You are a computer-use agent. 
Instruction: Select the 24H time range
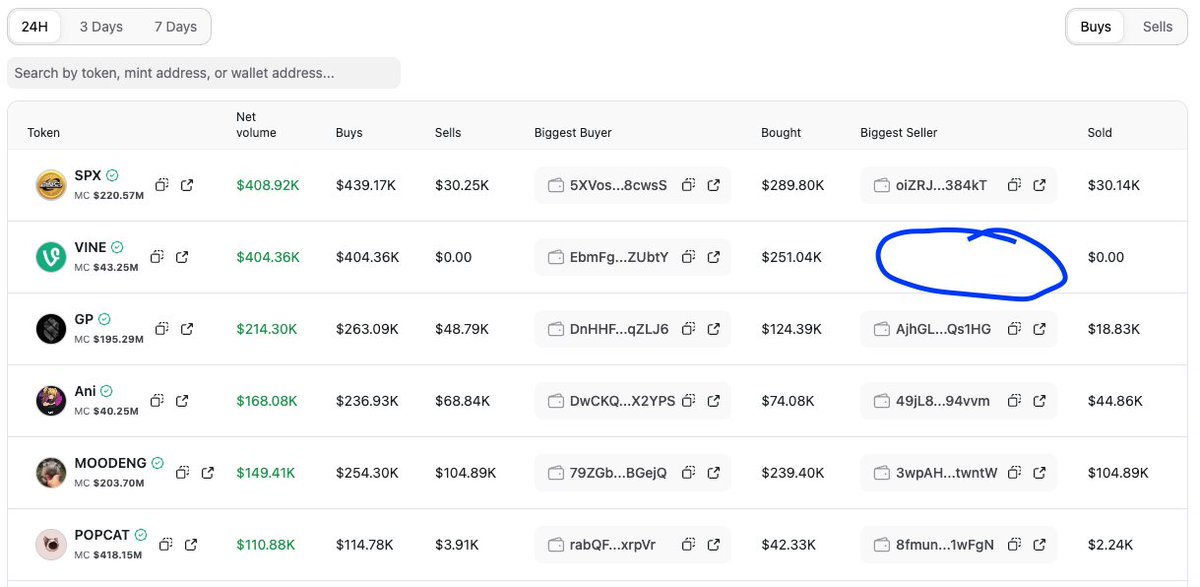pyautogui.click(x=35, y=27)
